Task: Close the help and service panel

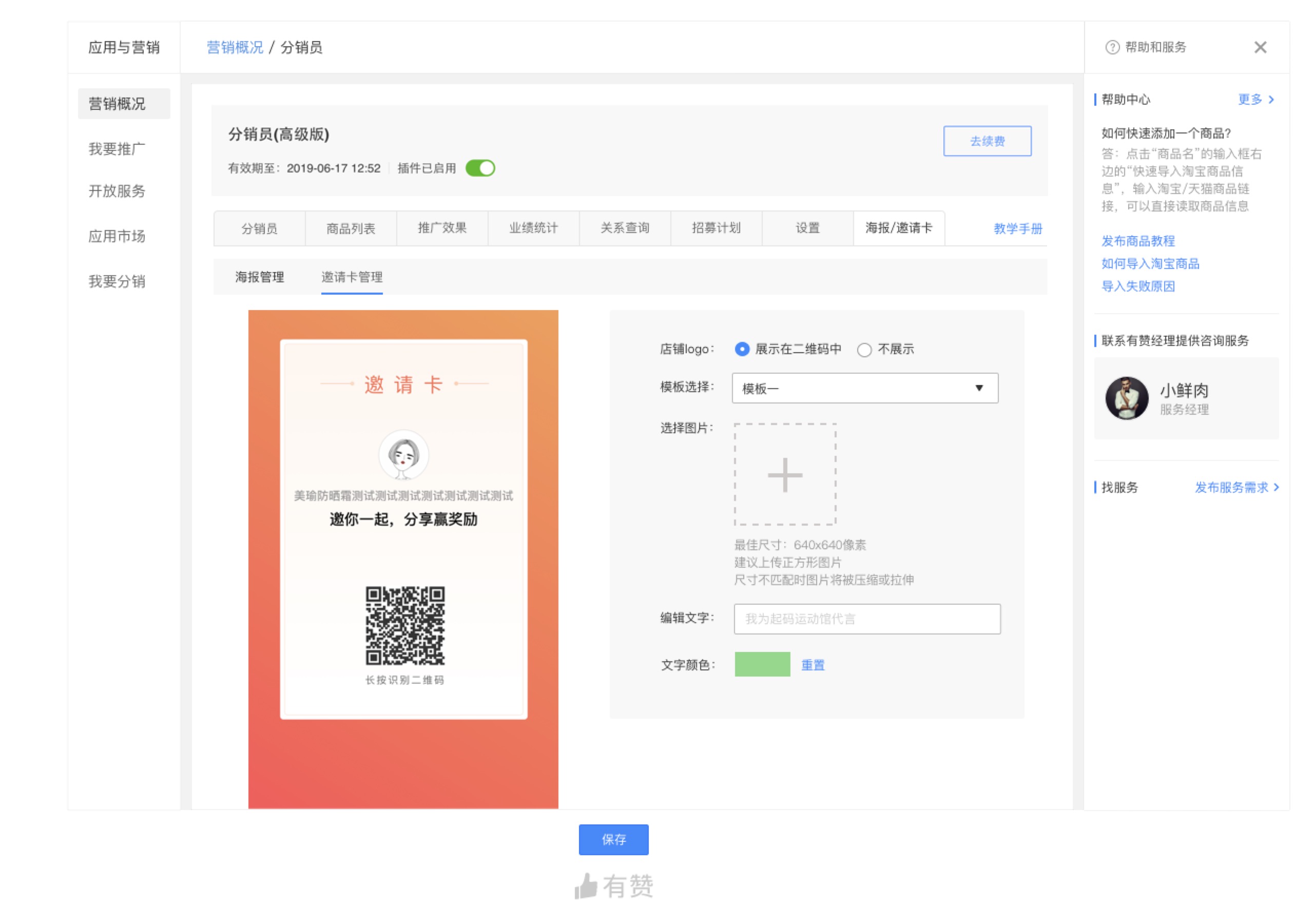Action: pyautogui.click(x=1260, y=48)
